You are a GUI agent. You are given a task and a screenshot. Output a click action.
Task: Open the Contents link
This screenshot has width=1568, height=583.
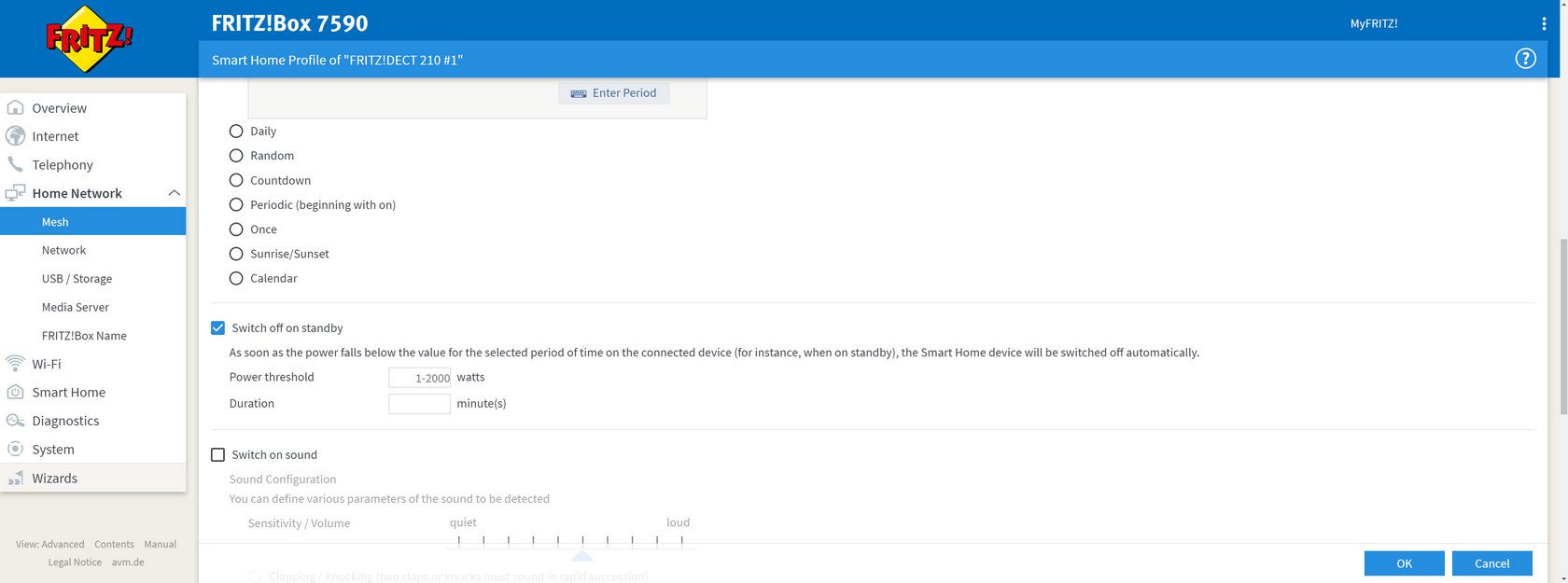tap(114, 544)
